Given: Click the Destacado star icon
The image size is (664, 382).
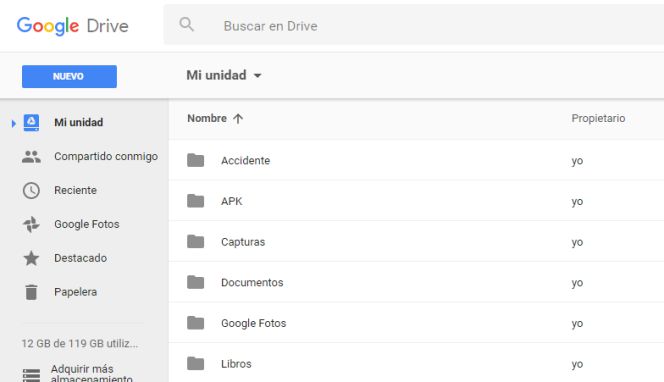Looking at the screenshot, I should coord(31,258).
